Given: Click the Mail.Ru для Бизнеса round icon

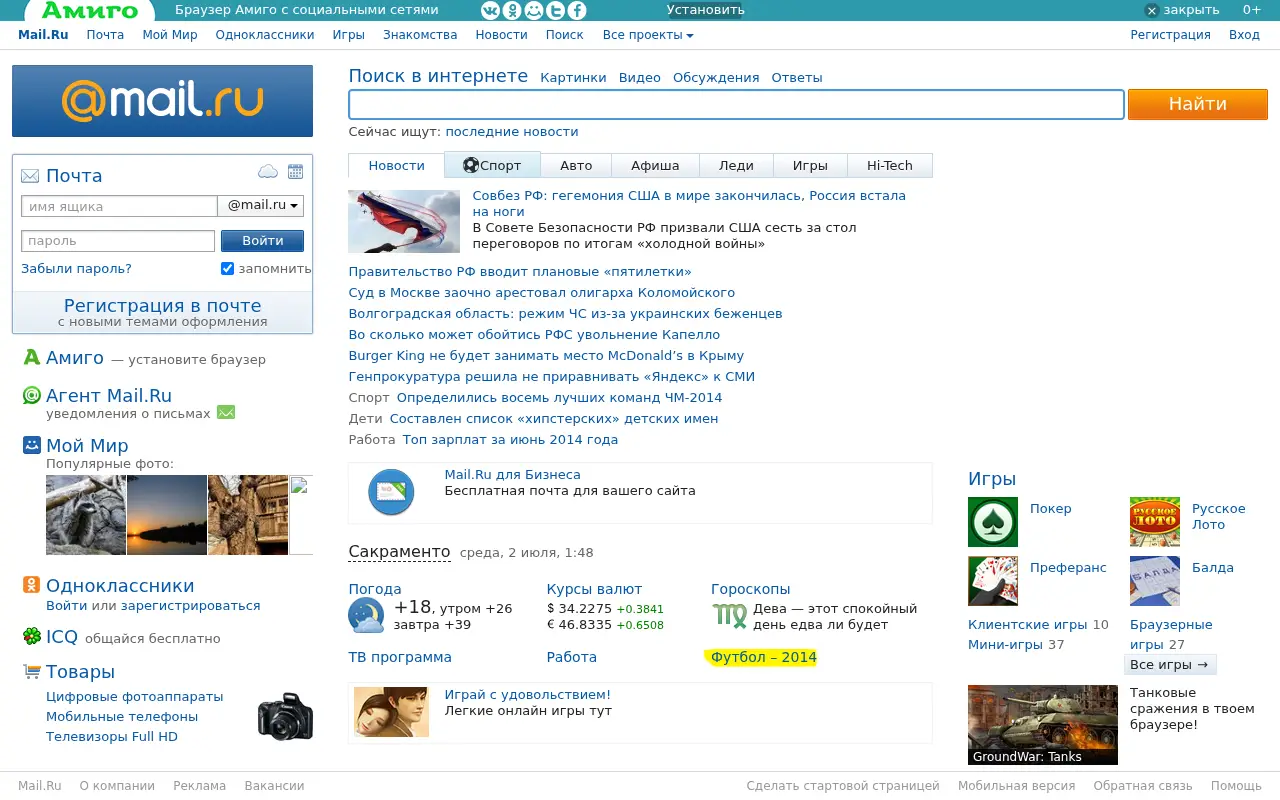Looking at the screenshot, I should point(391,492).
